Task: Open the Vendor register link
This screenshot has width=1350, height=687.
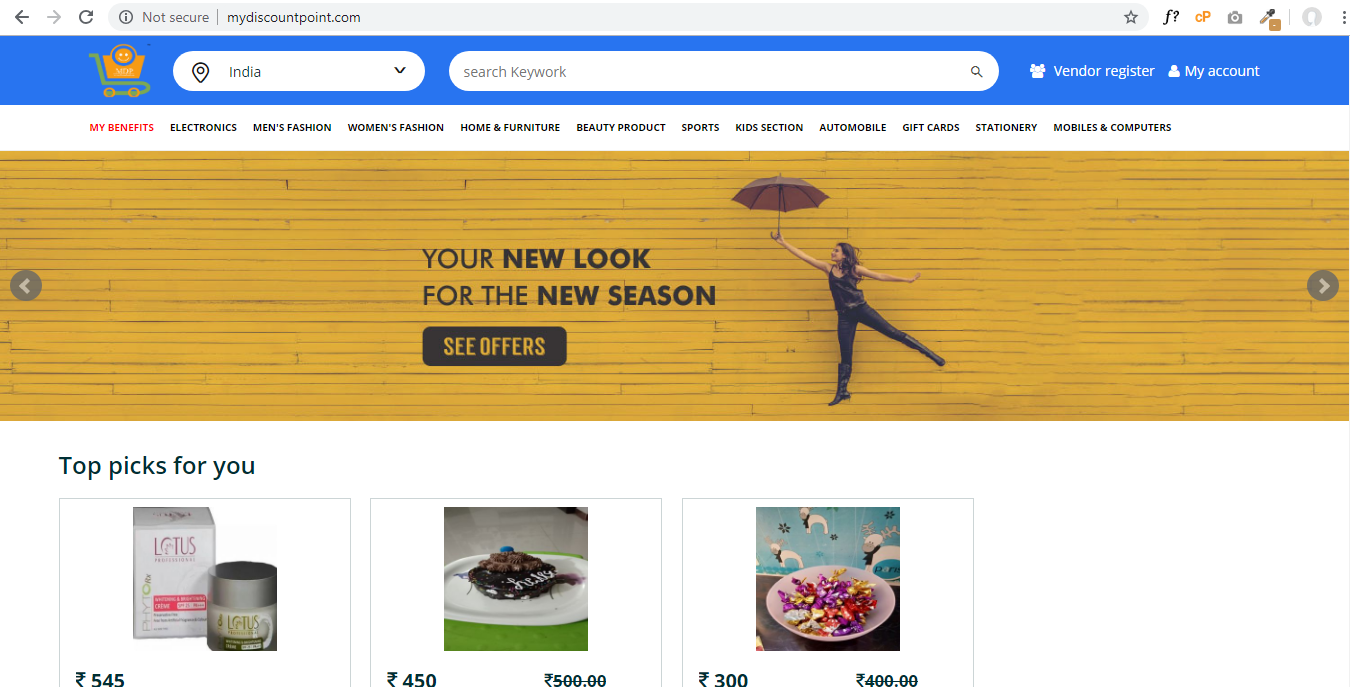Action: click(x=1092, y=71)
